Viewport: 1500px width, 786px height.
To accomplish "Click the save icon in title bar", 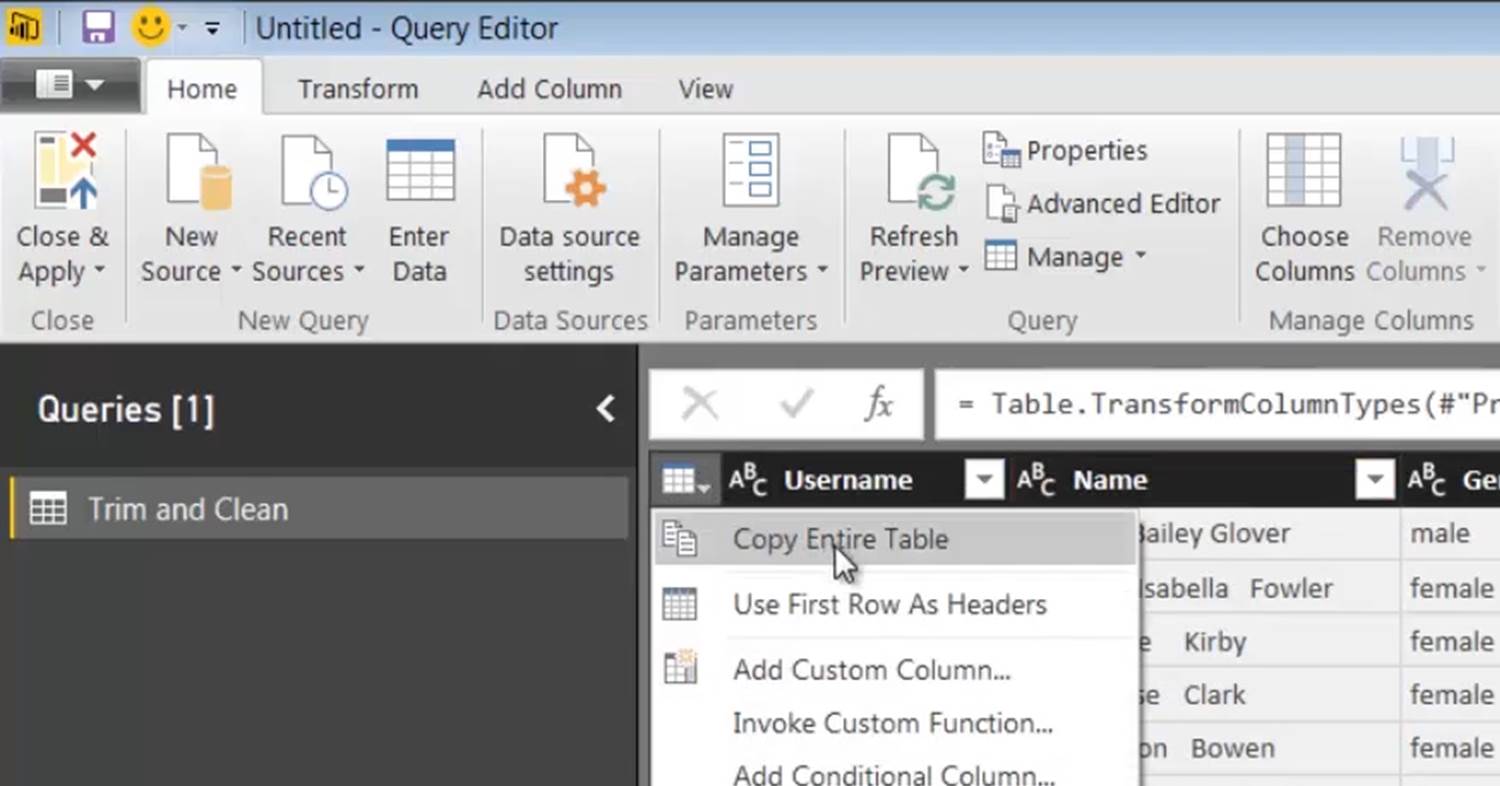I will 98,27.
